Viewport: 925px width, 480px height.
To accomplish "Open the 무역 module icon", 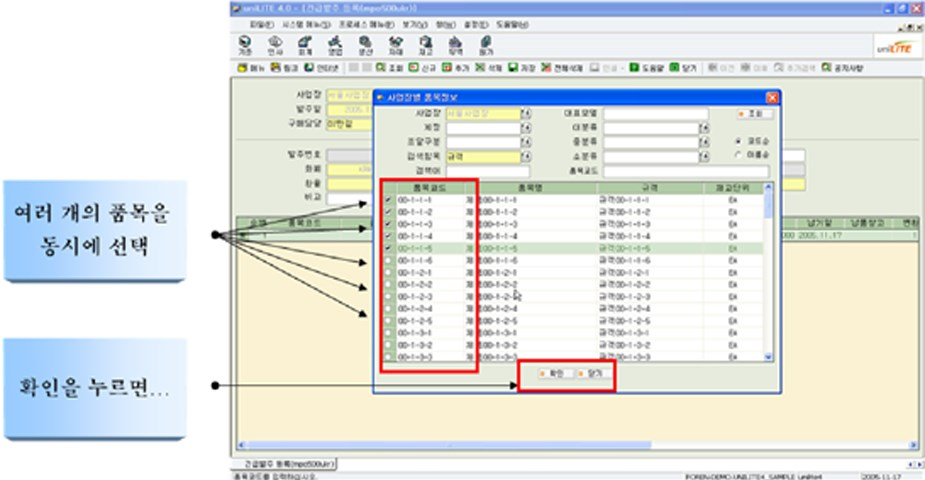I will coord(455,45).
